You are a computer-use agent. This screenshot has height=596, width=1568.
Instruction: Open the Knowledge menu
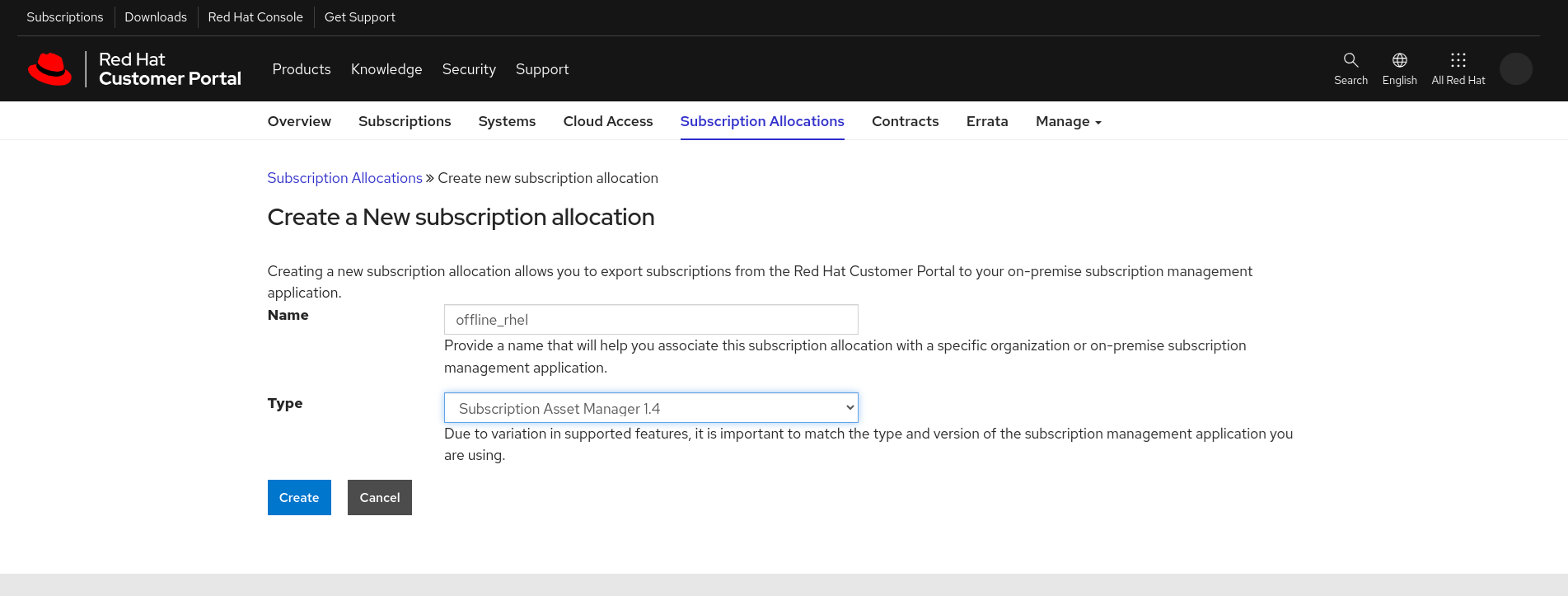(386, 69)
